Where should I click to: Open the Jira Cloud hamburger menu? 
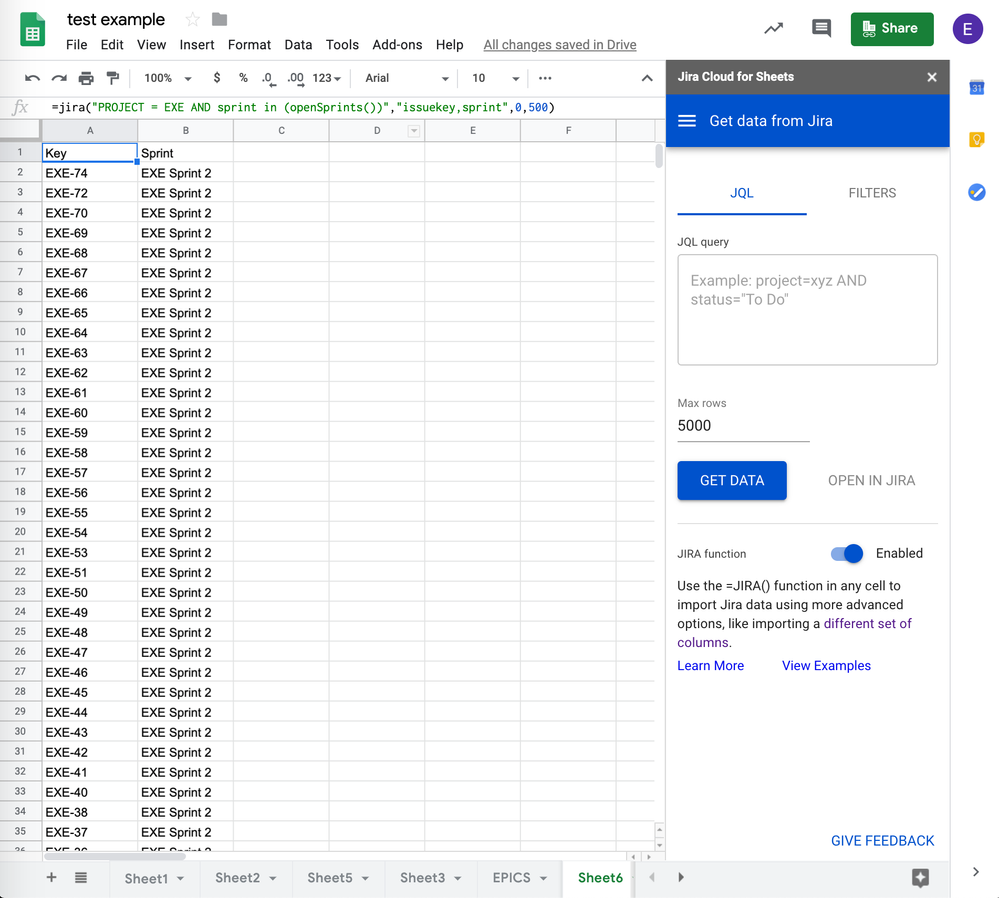click(687, 120)
